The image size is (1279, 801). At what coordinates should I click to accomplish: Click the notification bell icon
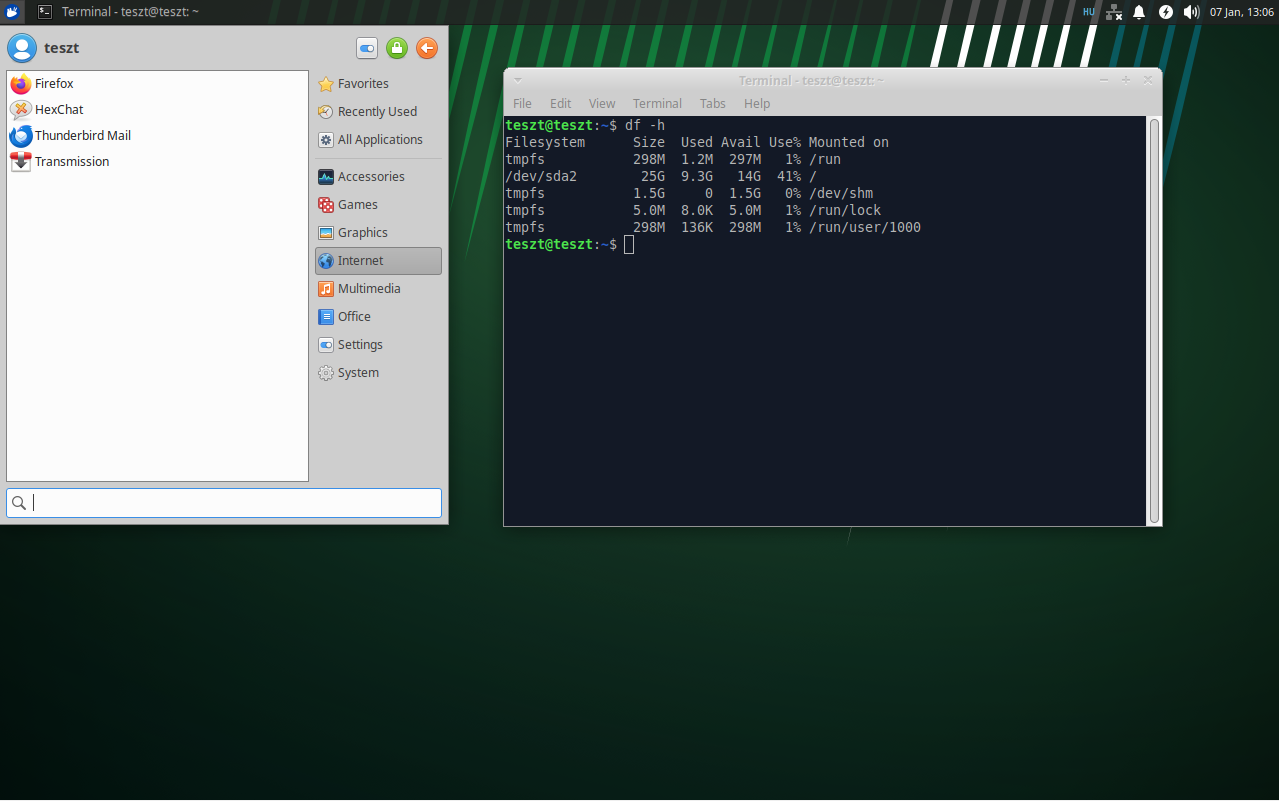coord(1139,12)
